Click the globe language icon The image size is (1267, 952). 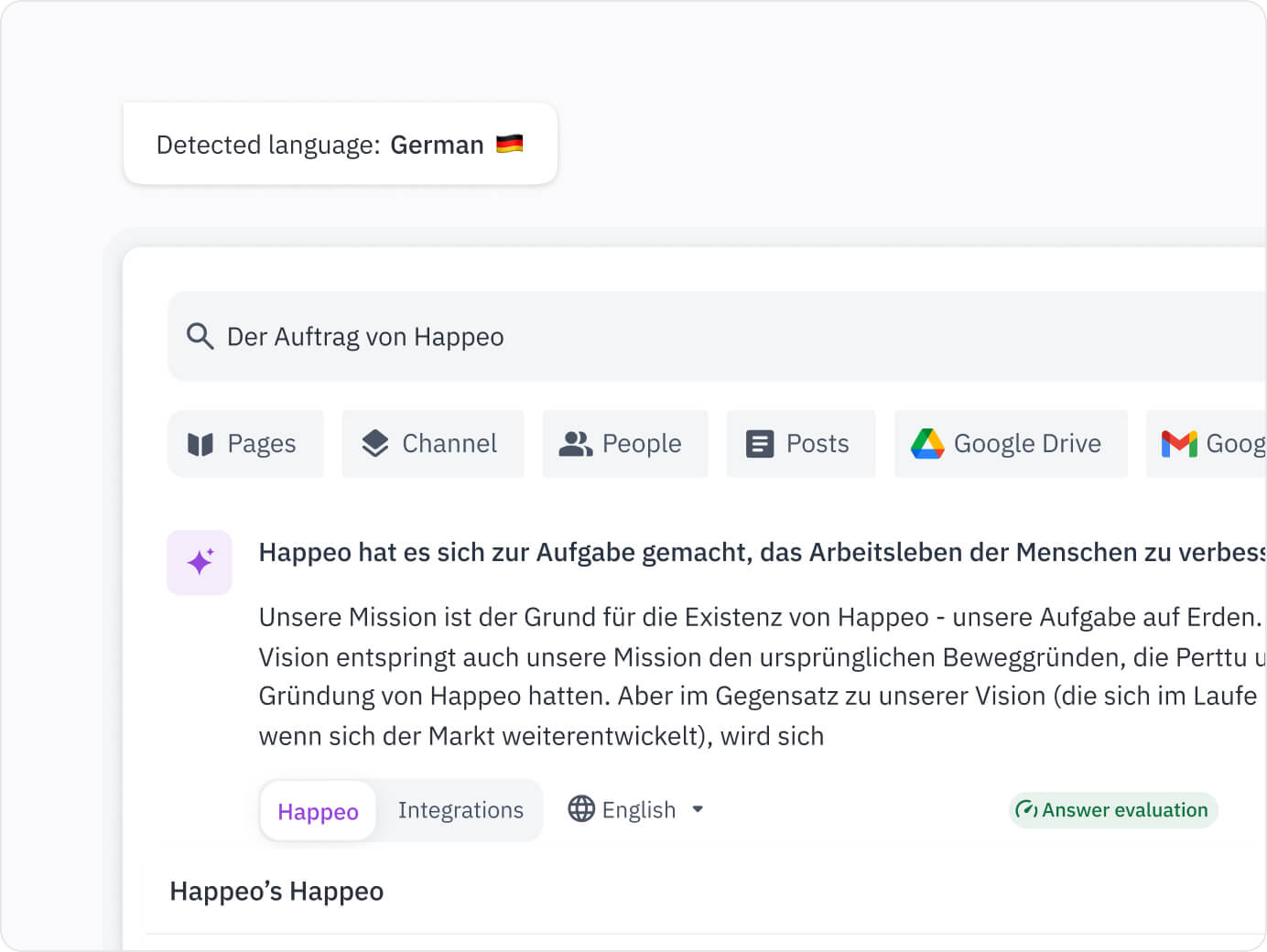coord(581,808)
